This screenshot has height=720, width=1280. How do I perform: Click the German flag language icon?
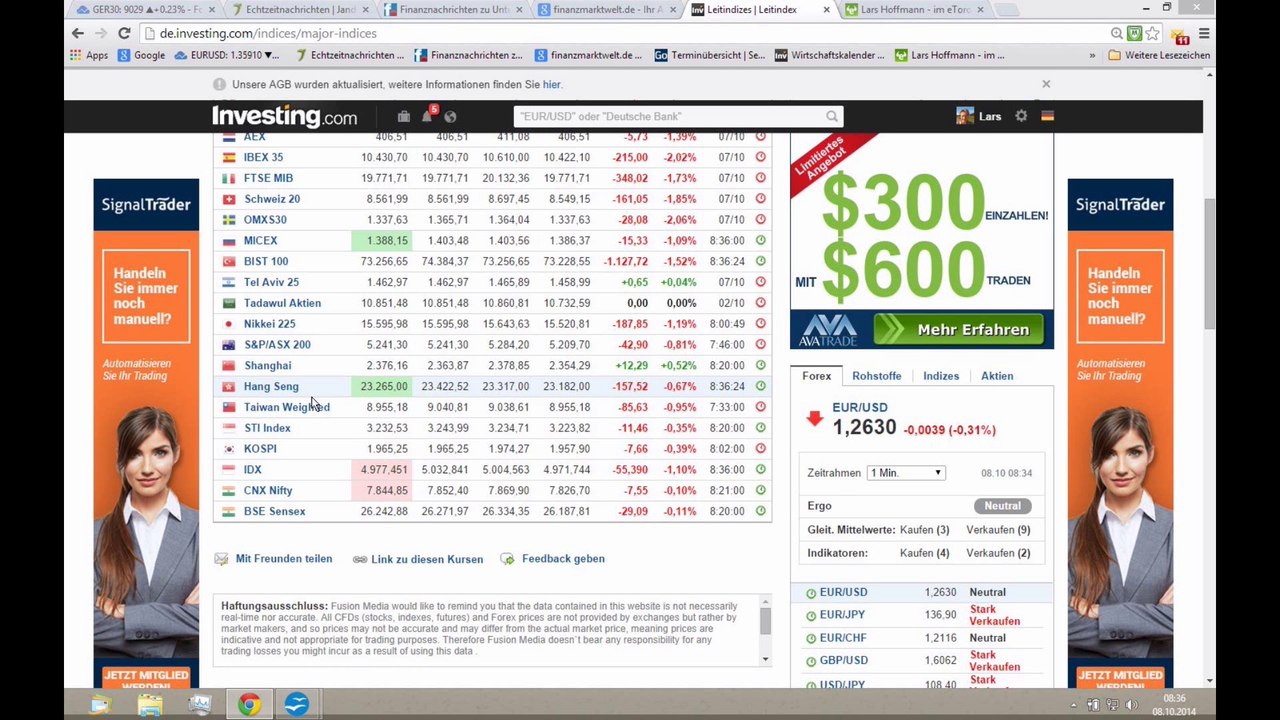click(x=1047, y=116)
